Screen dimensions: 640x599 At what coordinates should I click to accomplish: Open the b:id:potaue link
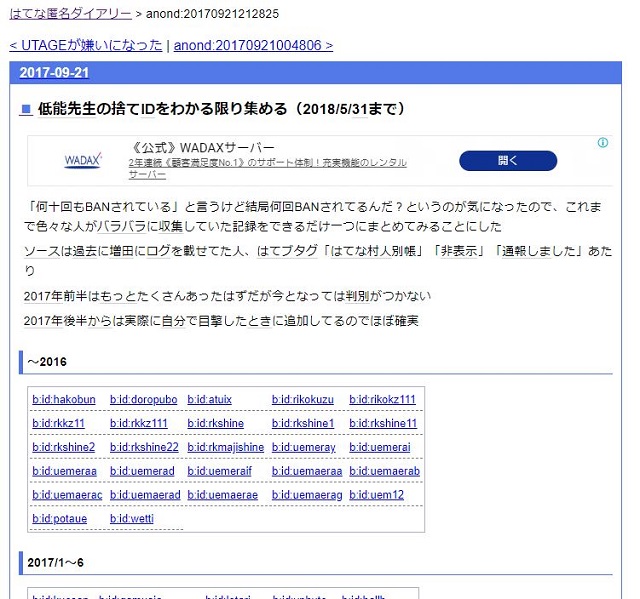pyautogui.click(x=59, y=519)
